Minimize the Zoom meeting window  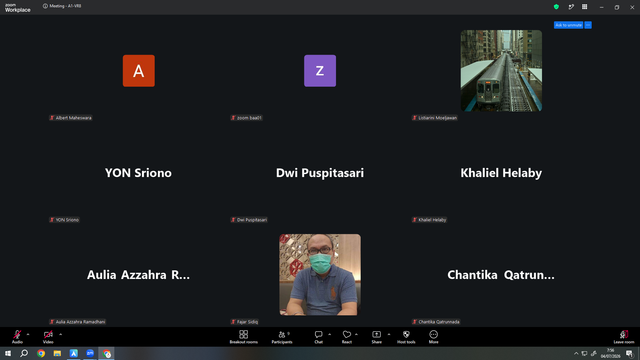click(601, 7)
